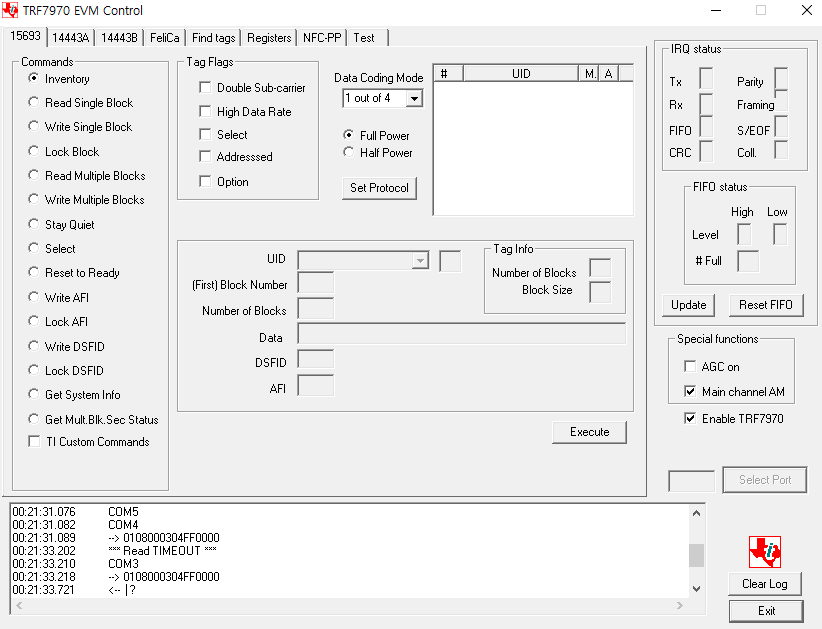
Task: Open the Find tags tab
Action: coord(213,38)
